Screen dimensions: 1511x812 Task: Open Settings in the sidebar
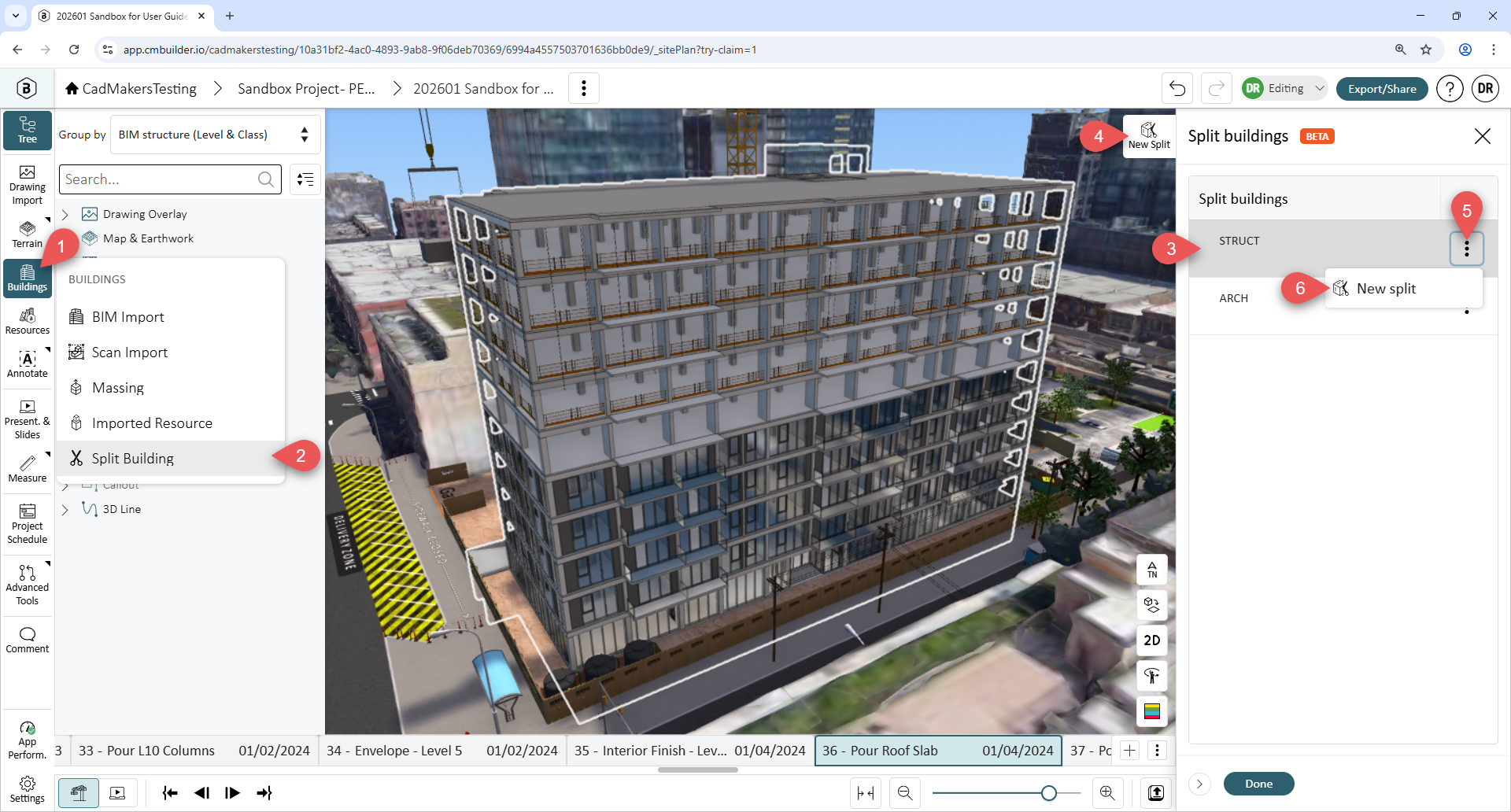point(28,790)
